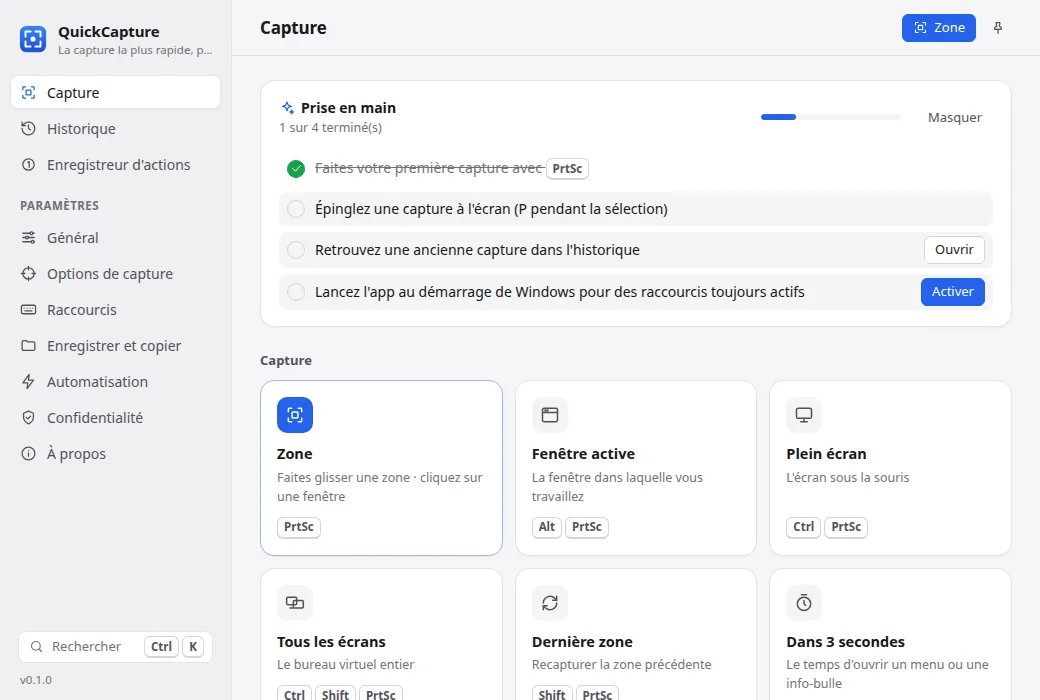The image size is (1040, 700).
Task: Open the Historique page
Action: [x=115, y=129]
